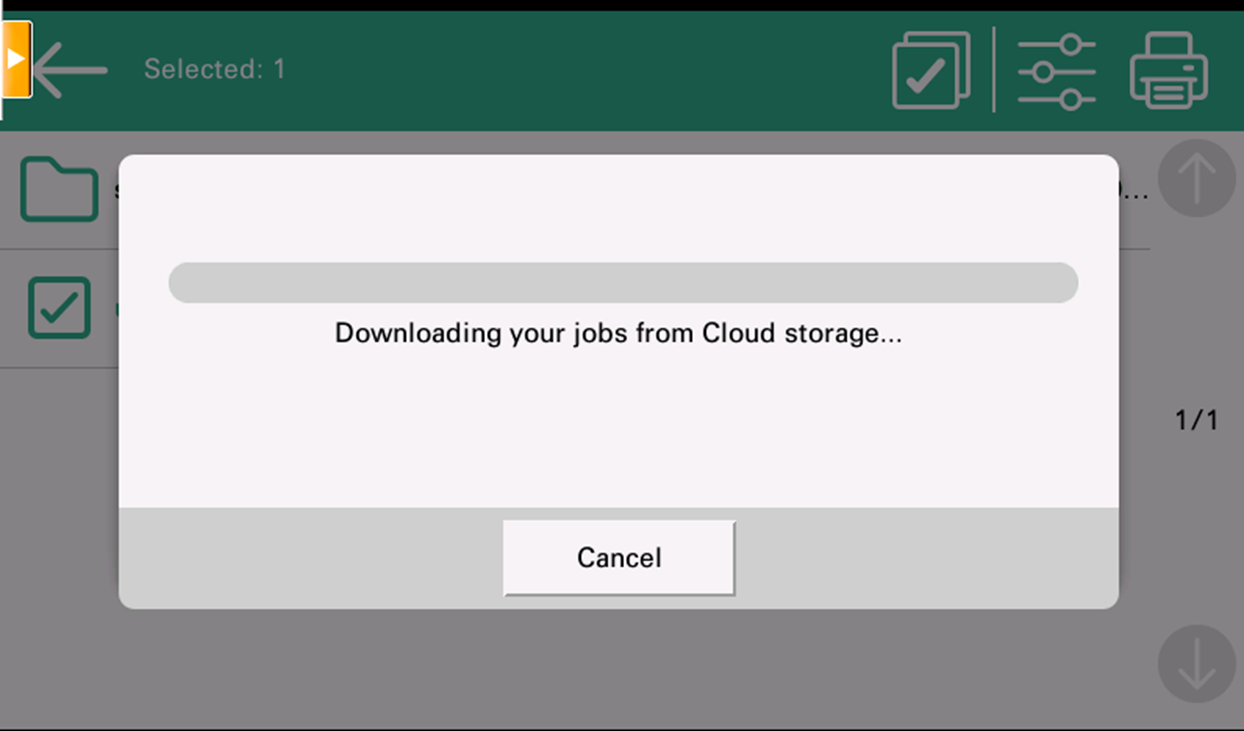Cancel downloading jobs from Cloud storage

[x=617, y=557]
